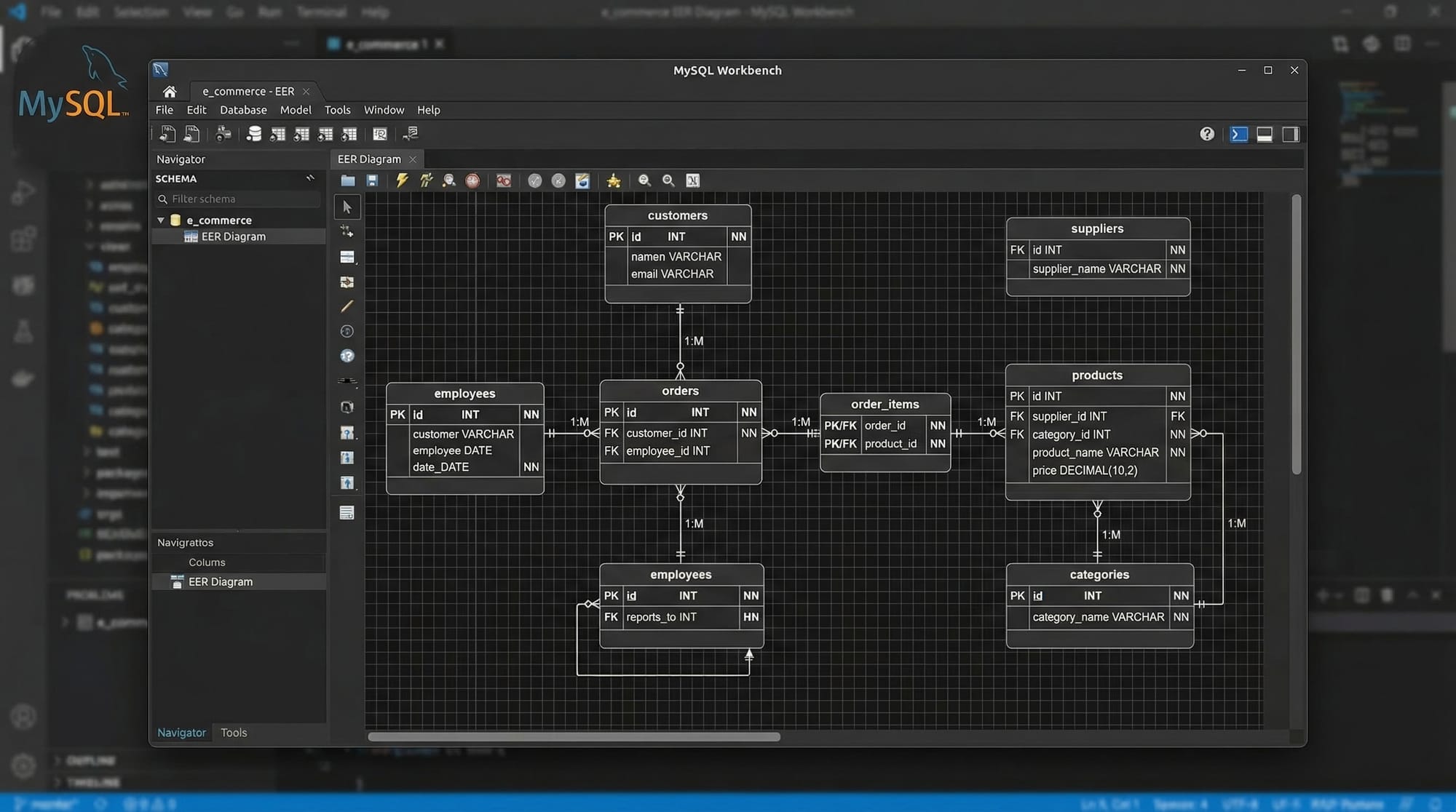Open the Database menu
The width and height of the screenshot is (1456, 812).
coord(243,110)
